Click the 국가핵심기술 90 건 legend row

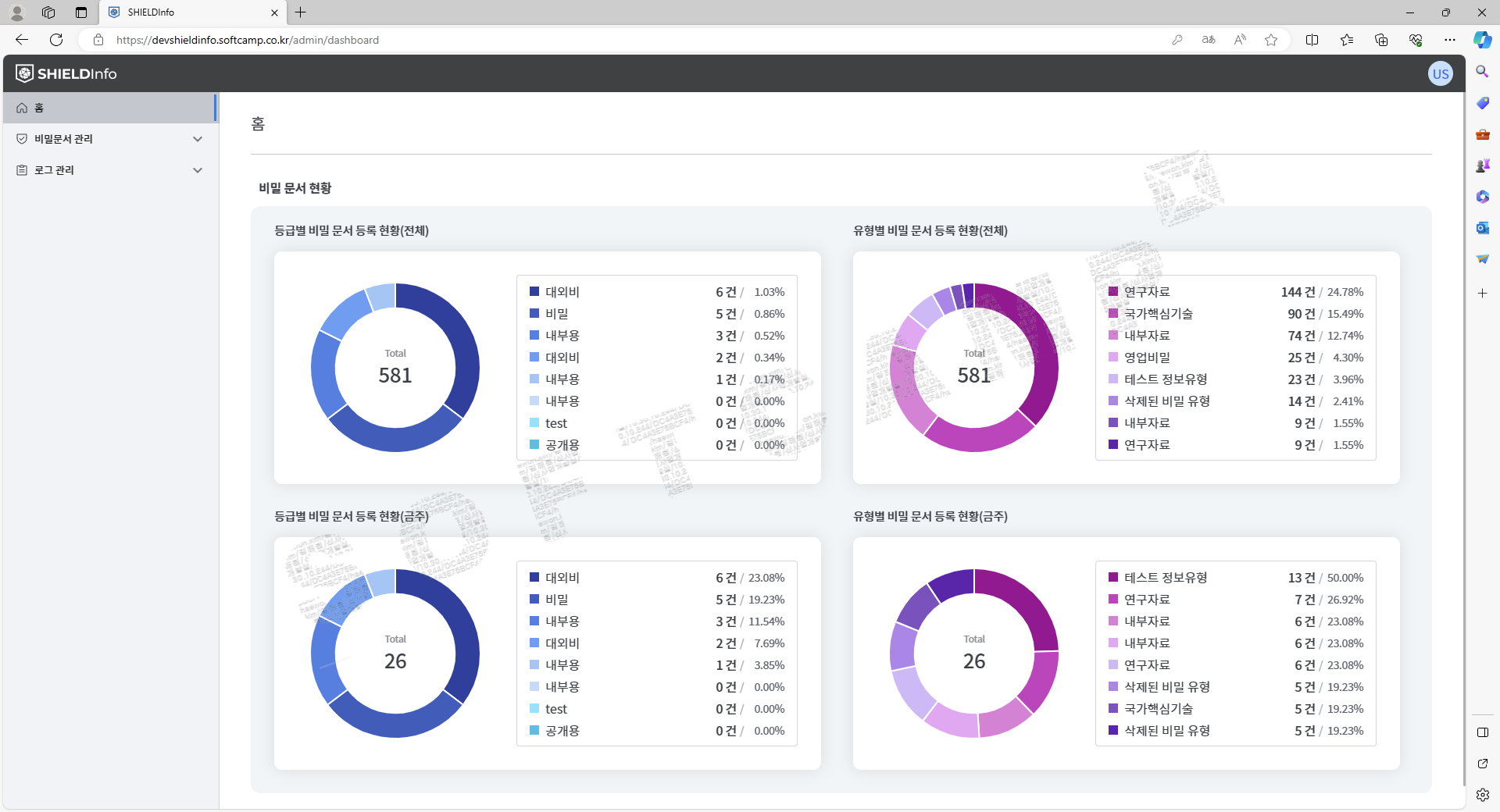coord(1236,314)
